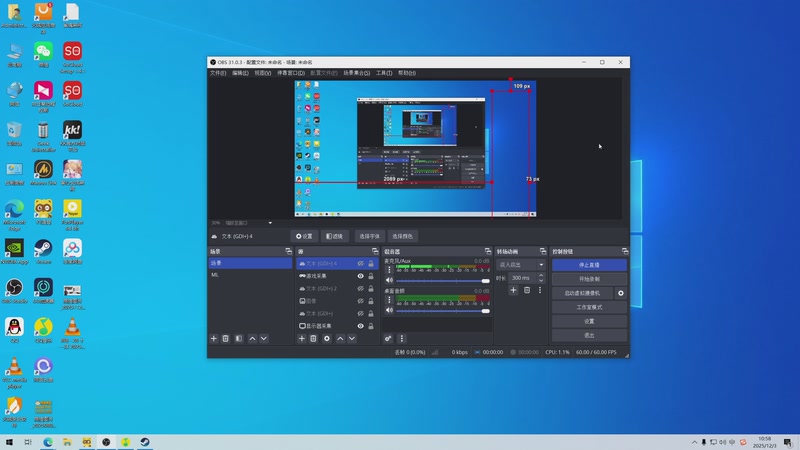Launch OBS Studio desktop shortcut
Viewport: 800px width, 450px height.
coord(14,291)
